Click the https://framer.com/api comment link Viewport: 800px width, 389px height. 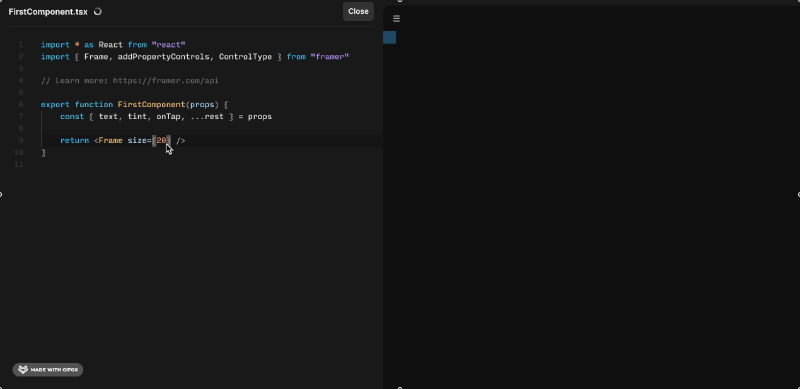point(166,81)
